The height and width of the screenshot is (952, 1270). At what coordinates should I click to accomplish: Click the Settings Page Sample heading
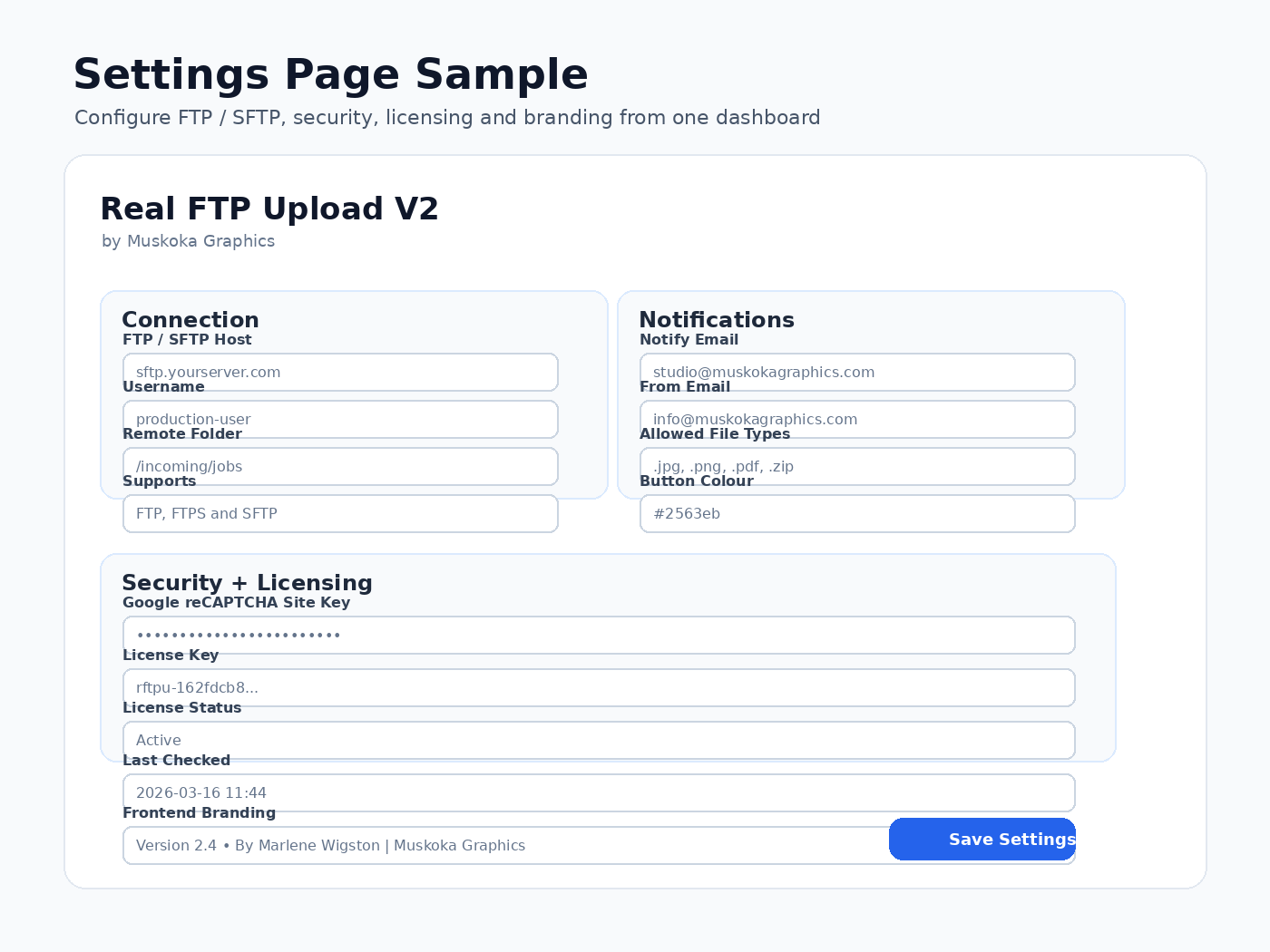tap(330, 74)
